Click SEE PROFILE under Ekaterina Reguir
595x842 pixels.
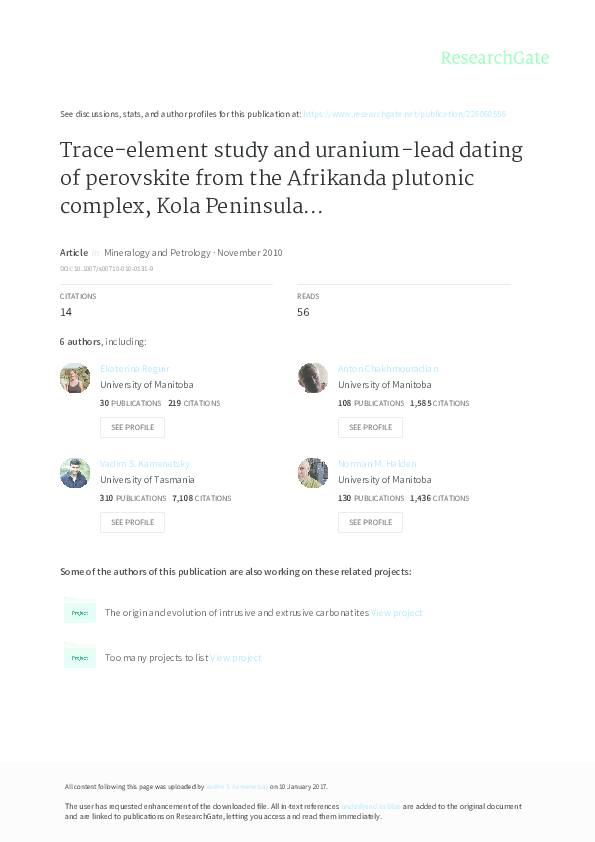(132, 427)
